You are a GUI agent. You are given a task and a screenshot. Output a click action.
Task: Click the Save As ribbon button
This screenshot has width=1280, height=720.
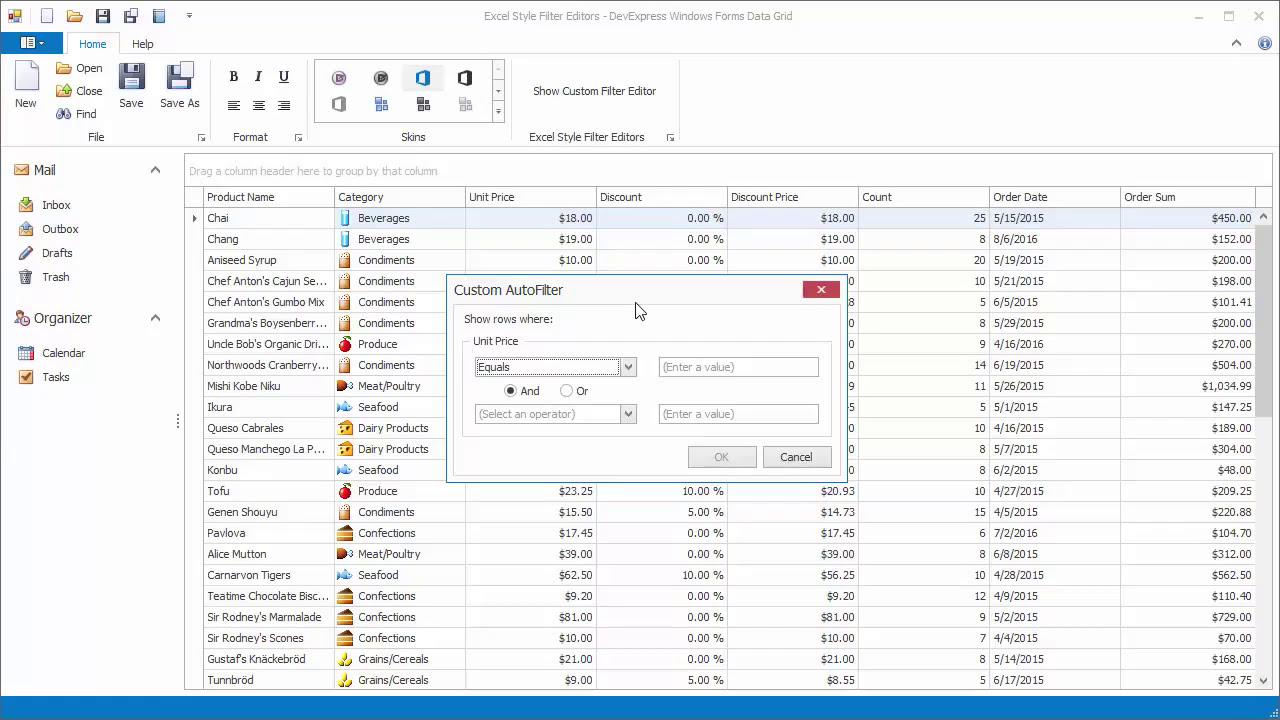[180, 85]
